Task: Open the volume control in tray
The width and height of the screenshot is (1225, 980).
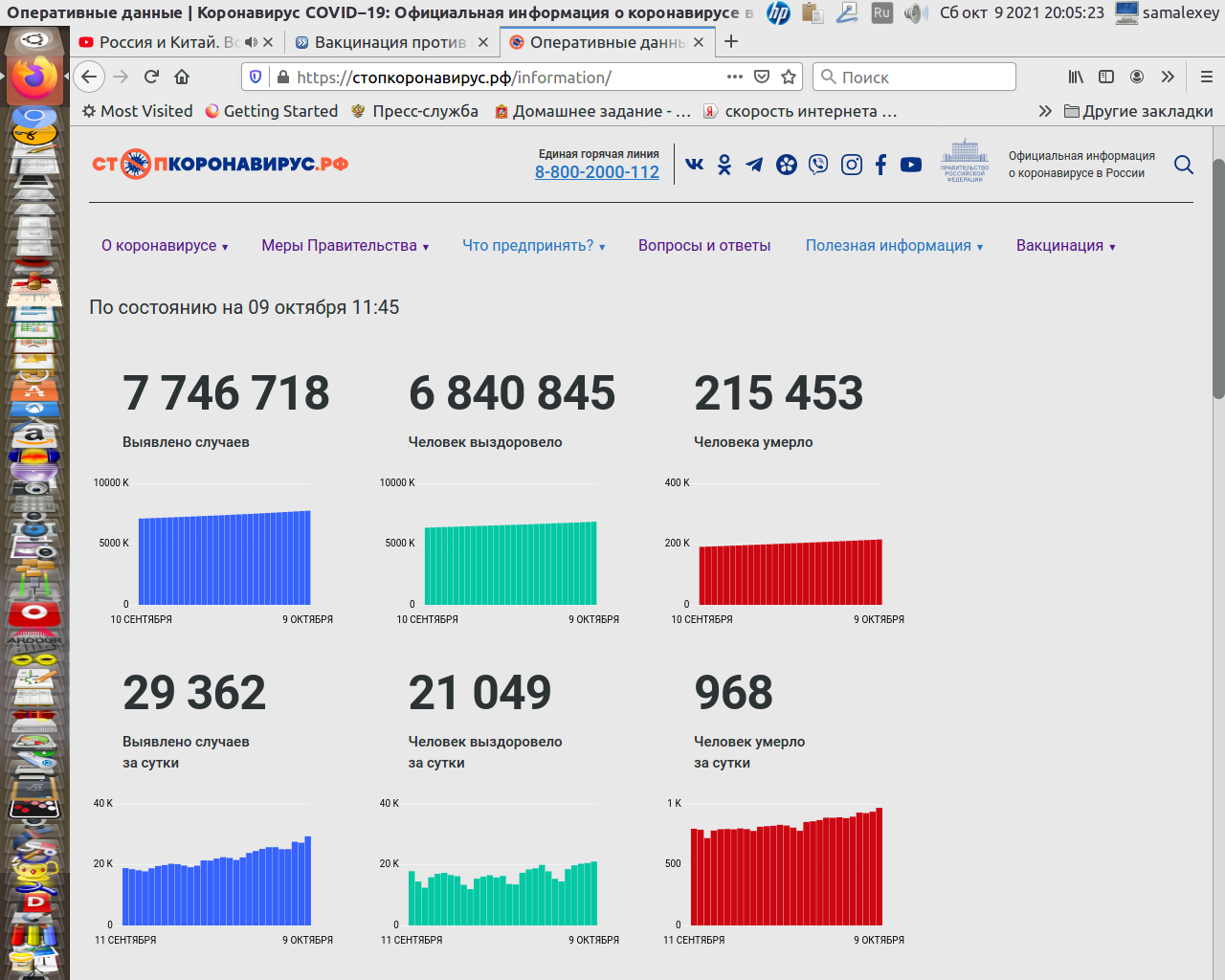Action: coord(916,13)
